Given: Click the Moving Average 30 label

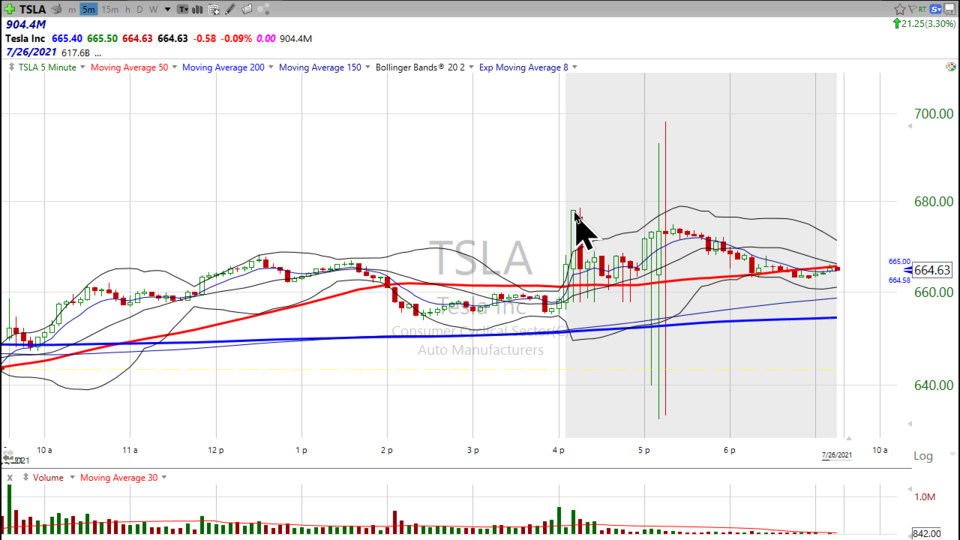Looking at the screenshot, I should (x=119, y=478).
